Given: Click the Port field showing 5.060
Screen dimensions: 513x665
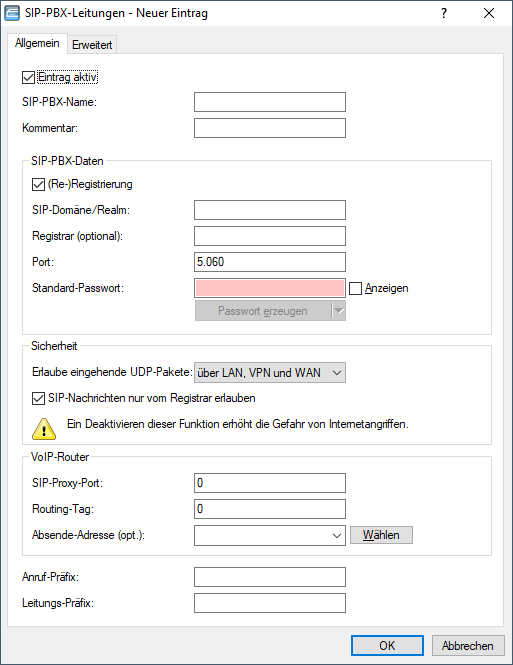Looking at the screenshot, I should (x=270, y=262).
